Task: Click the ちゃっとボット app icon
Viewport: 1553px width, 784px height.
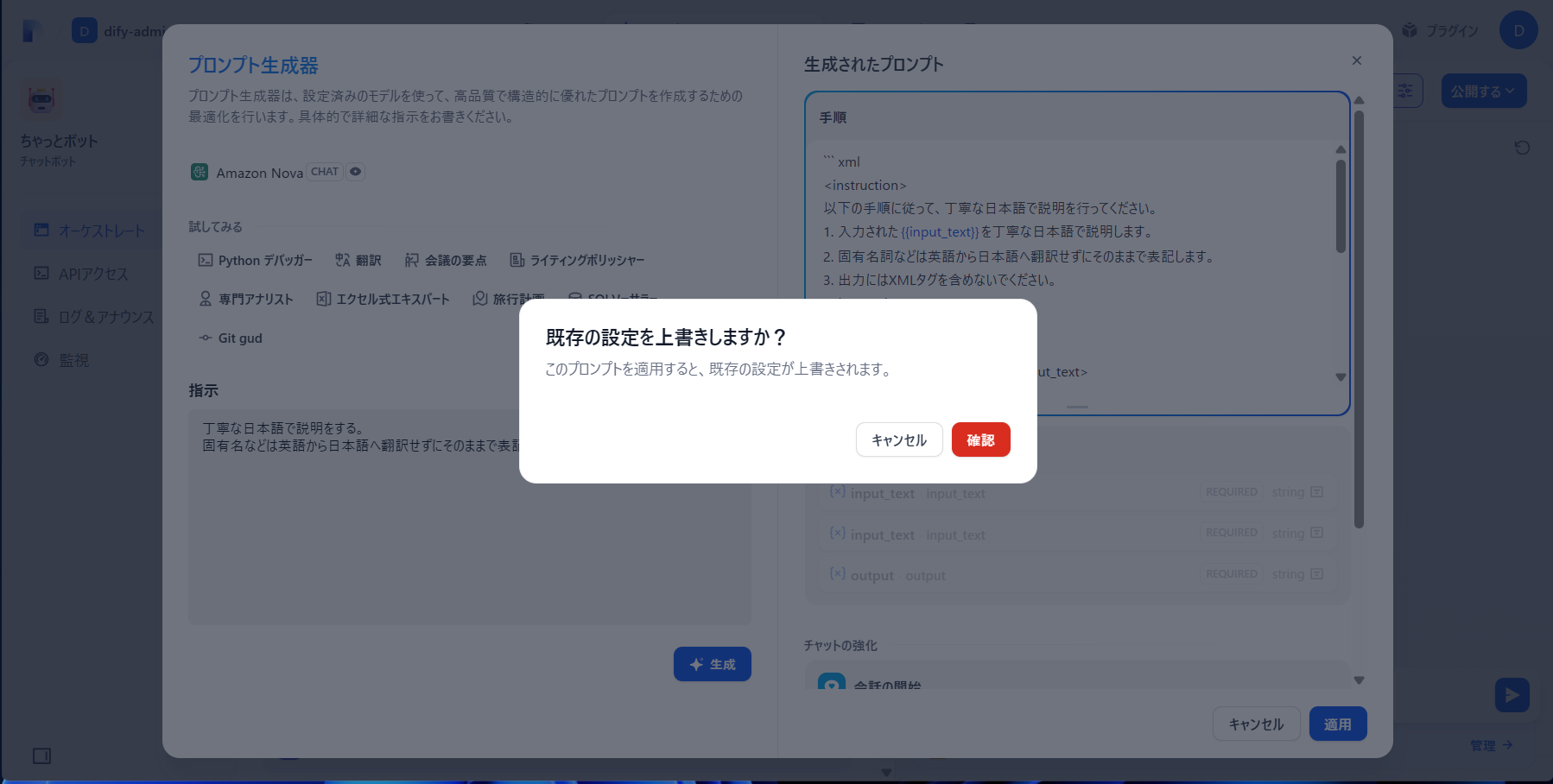Action: click(x=41, y=100)
